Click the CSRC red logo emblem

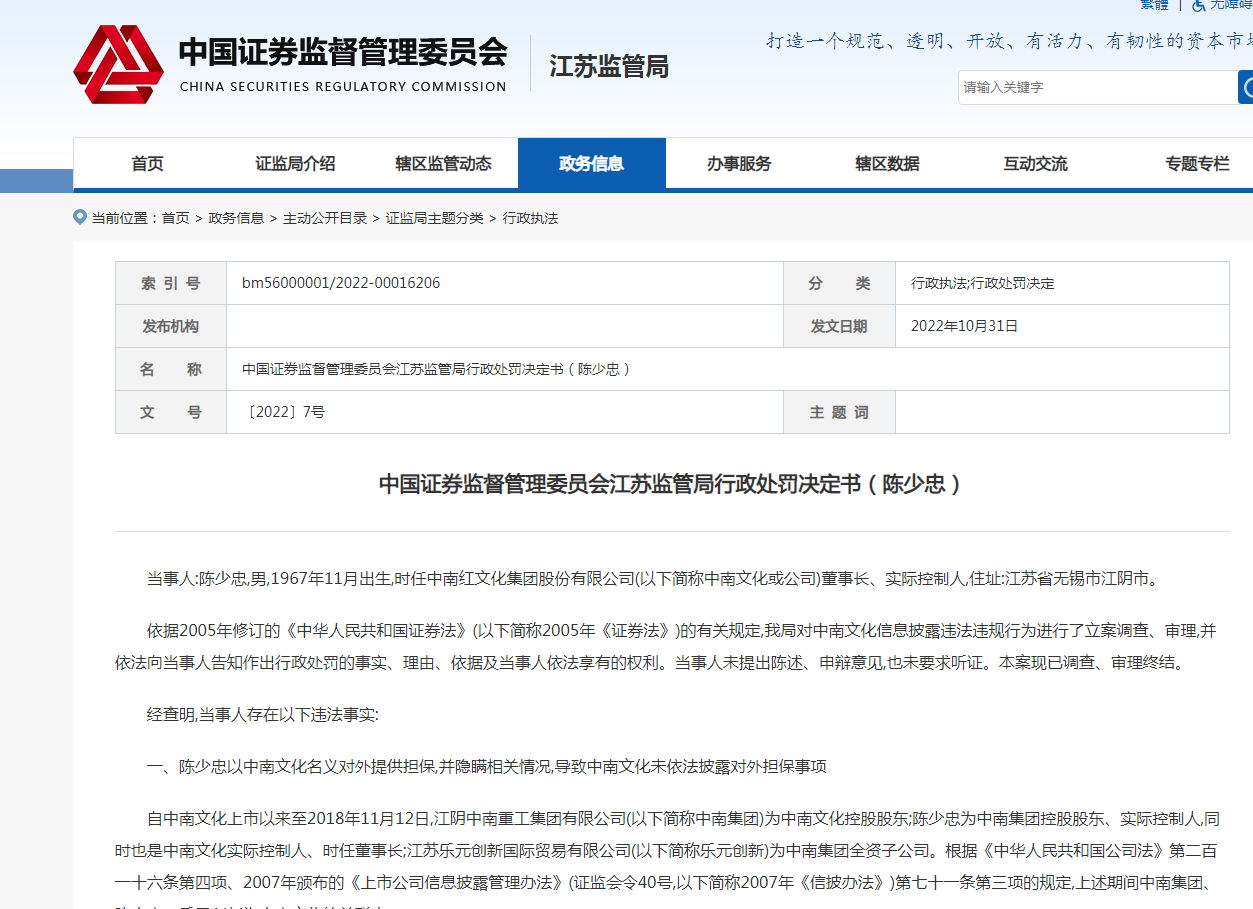click(118, 65)
